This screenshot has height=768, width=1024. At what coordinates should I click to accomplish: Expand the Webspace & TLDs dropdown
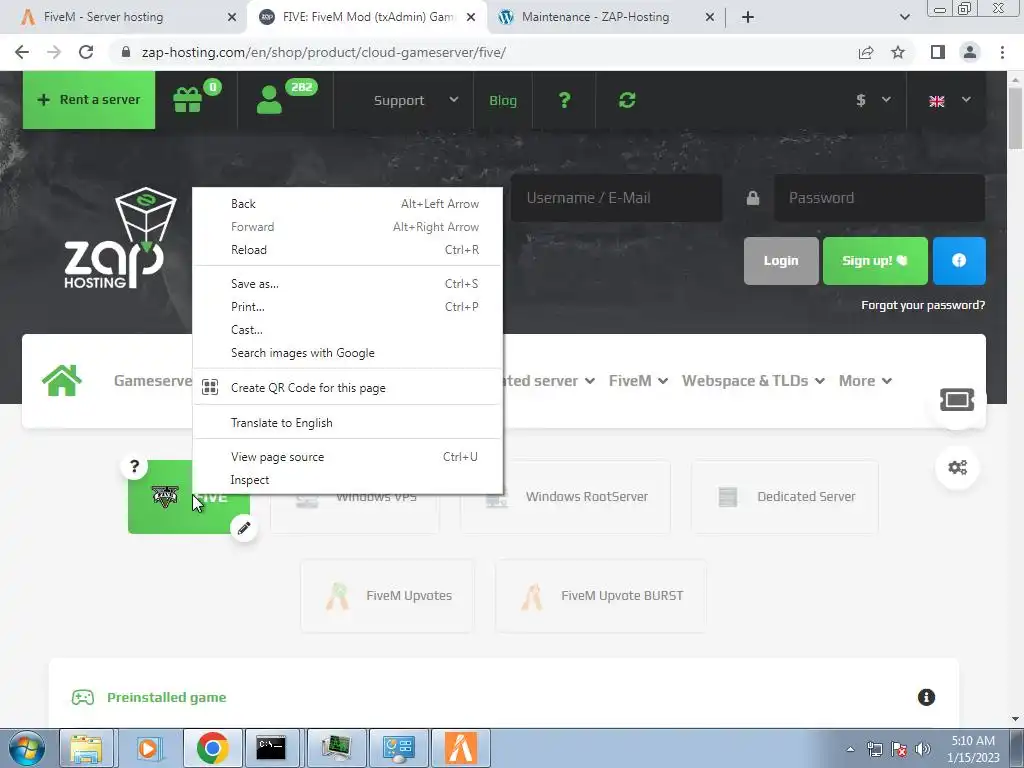click(x=753, y=381)
